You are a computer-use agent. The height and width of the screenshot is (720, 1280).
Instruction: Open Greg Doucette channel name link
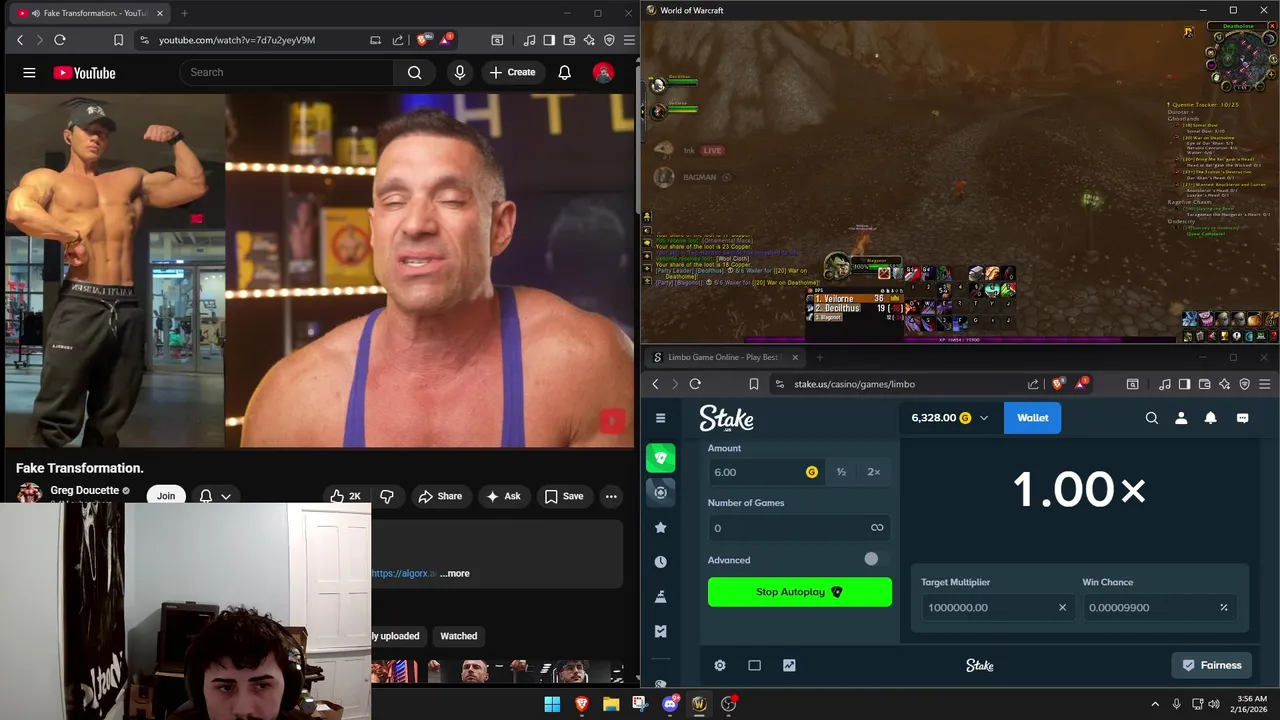84,491
